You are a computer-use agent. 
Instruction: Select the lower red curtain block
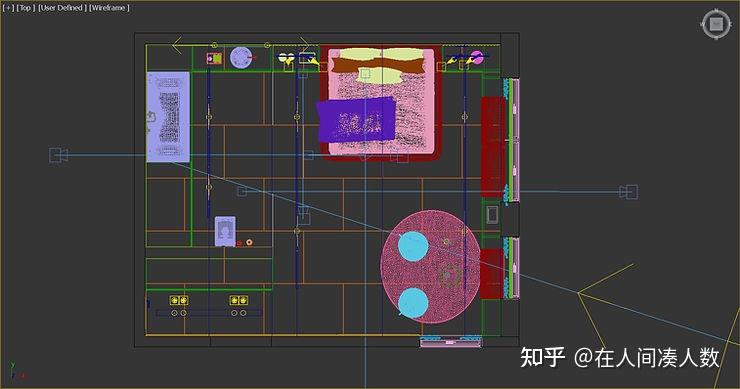(x=491, y=273)
